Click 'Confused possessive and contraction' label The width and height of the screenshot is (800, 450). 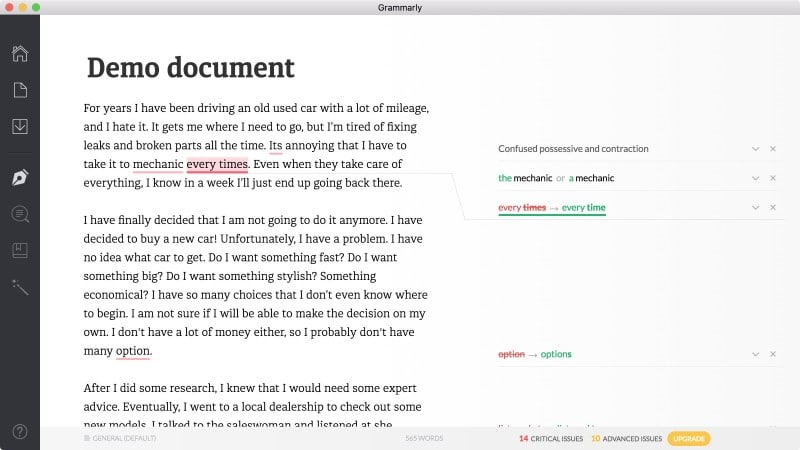point(573,149)
